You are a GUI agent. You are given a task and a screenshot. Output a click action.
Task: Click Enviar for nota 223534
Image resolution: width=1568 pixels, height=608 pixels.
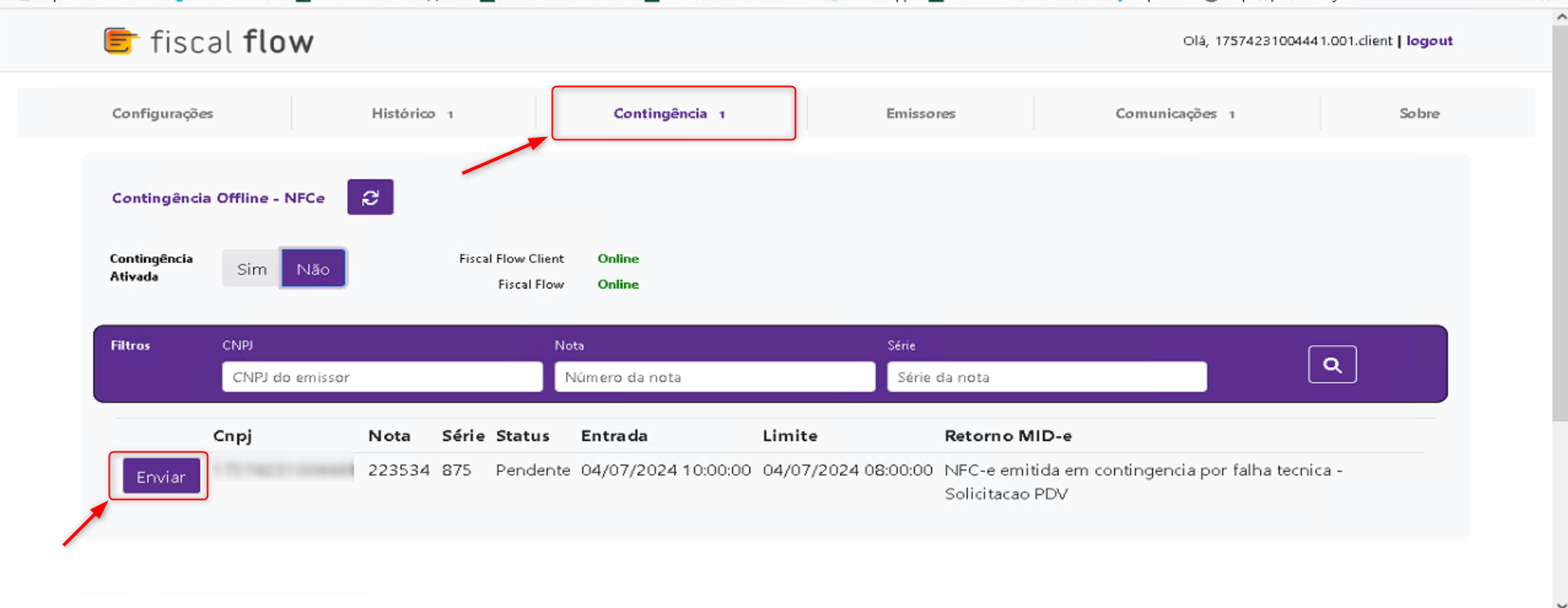(x=161, y=477)
